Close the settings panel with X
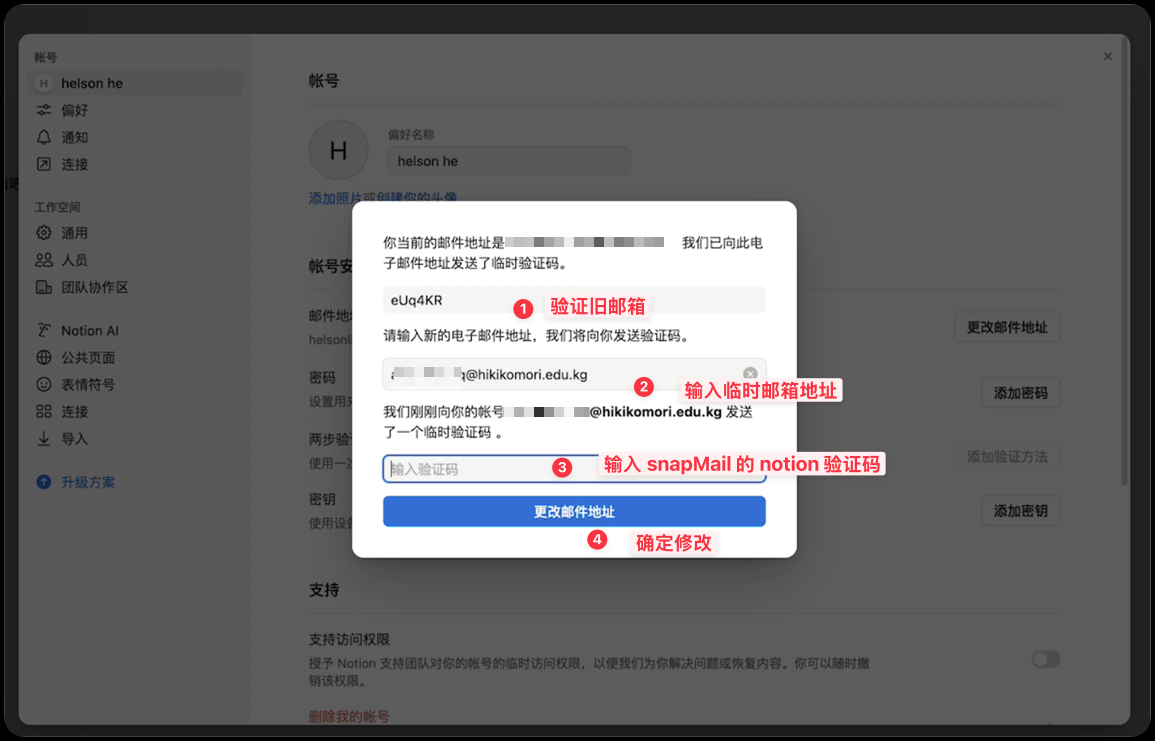The image size is (1155, 741). pyautogui.click(x=1107, y=57)
